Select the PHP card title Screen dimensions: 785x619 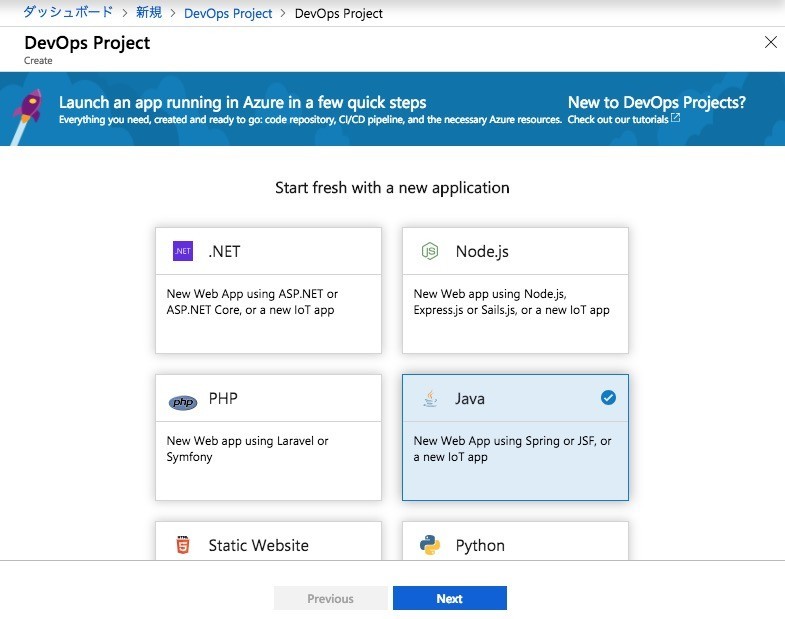point(223,398)
